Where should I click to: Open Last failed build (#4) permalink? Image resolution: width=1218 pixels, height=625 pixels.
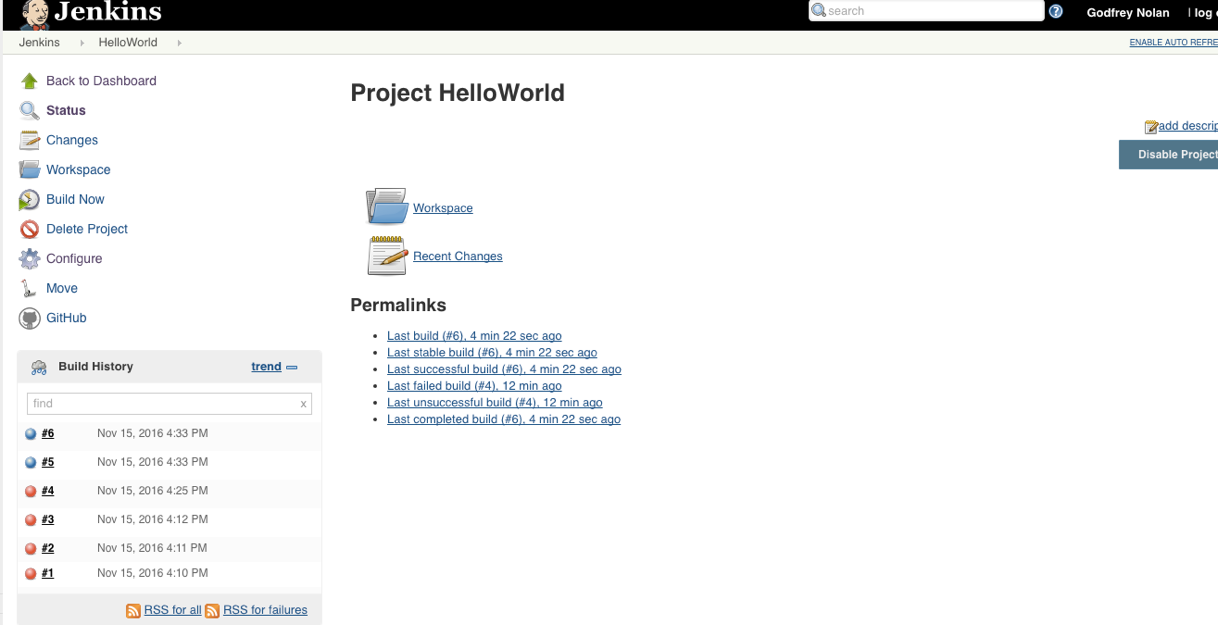pyautogui.click(x=474, y=386)
